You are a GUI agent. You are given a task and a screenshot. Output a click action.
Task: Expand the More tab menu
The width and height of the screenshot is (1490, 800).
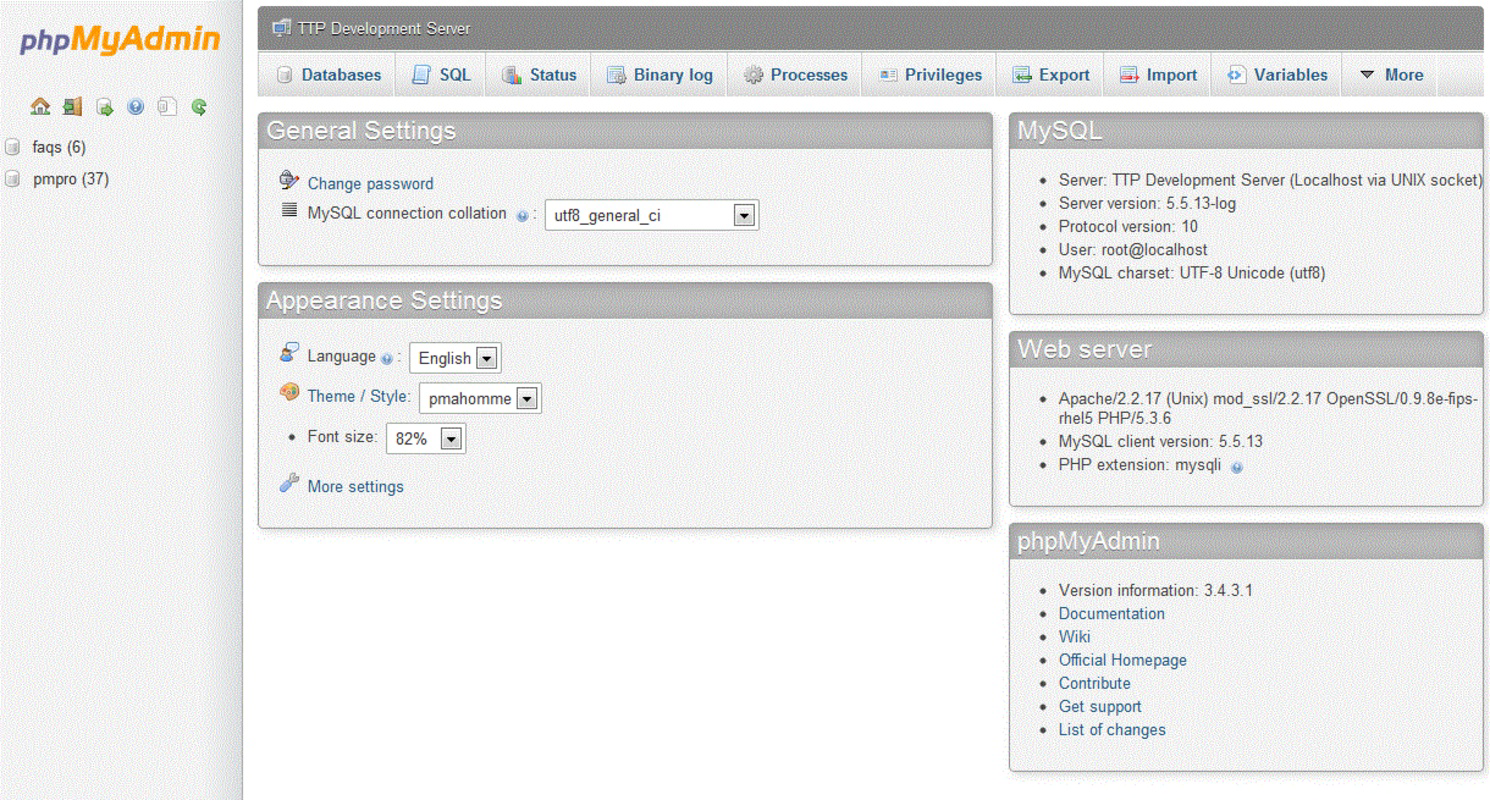tap(1391, 75)
